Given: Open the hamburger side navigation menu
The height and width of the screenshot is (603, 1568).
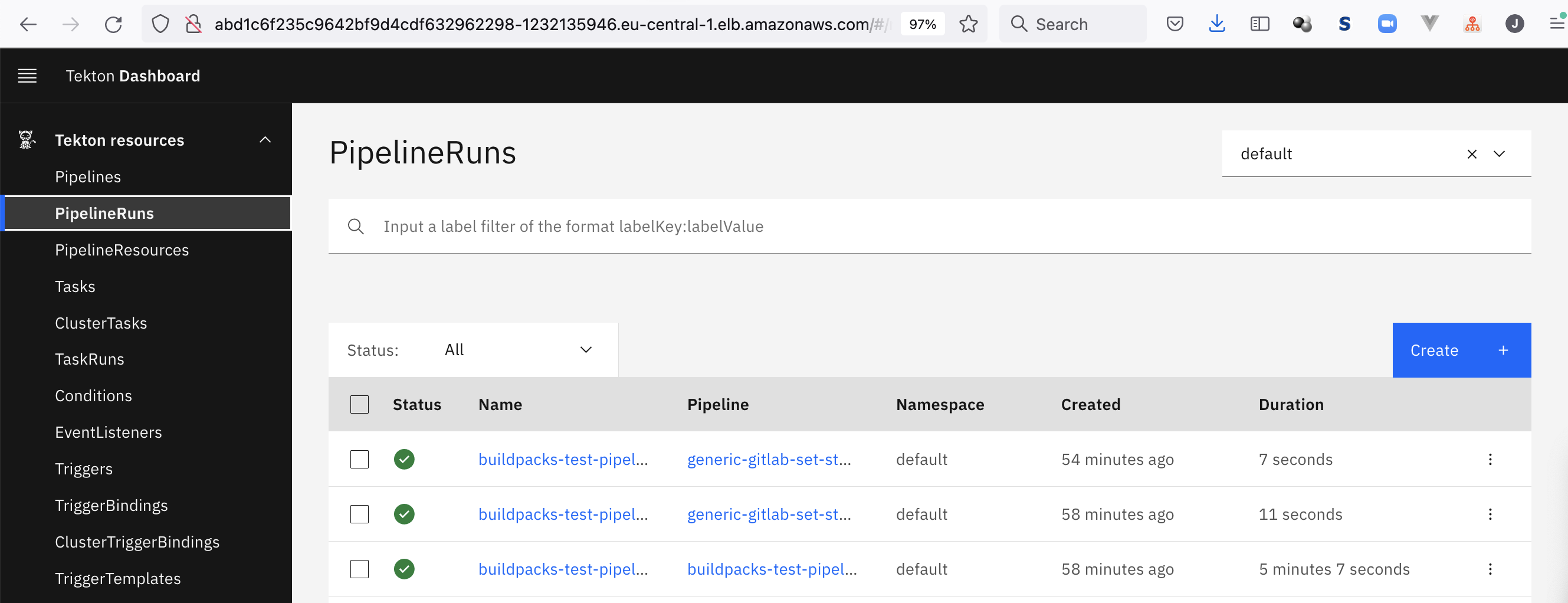Looking at the screenshot, I should coord(27,76).
